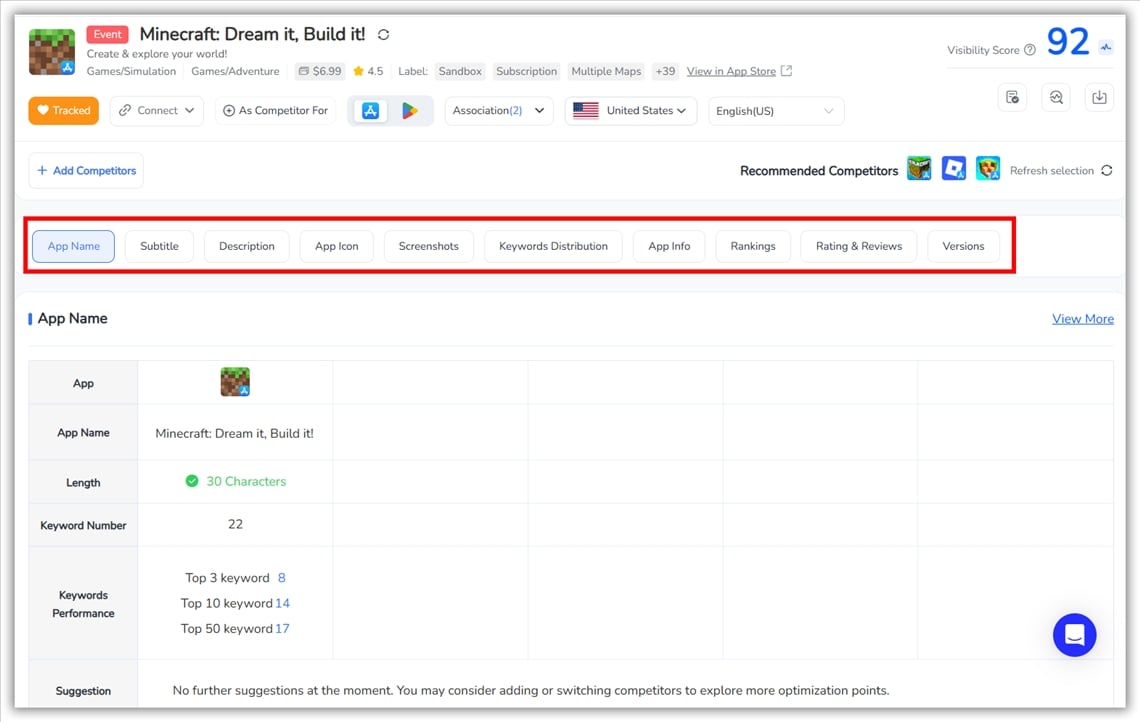The height and width of the screenshot is (722, 1140).
Task: Toggle the orange Tracked button
Action: tap(64, 111)
